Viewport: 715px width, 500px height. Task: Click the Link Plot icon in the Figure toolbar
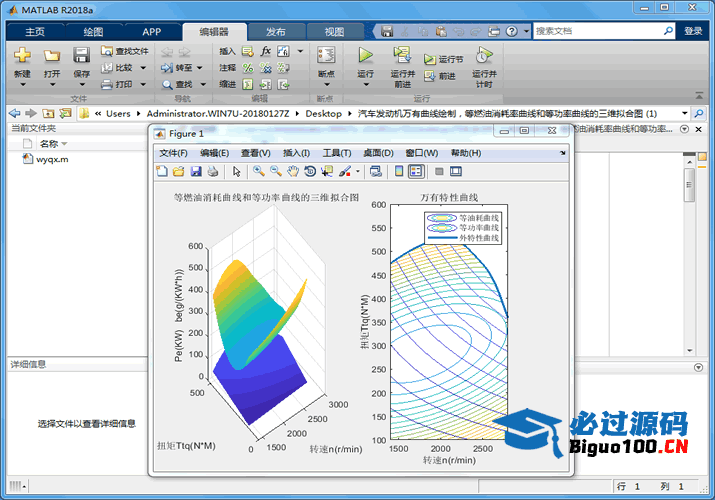(376, 171)
